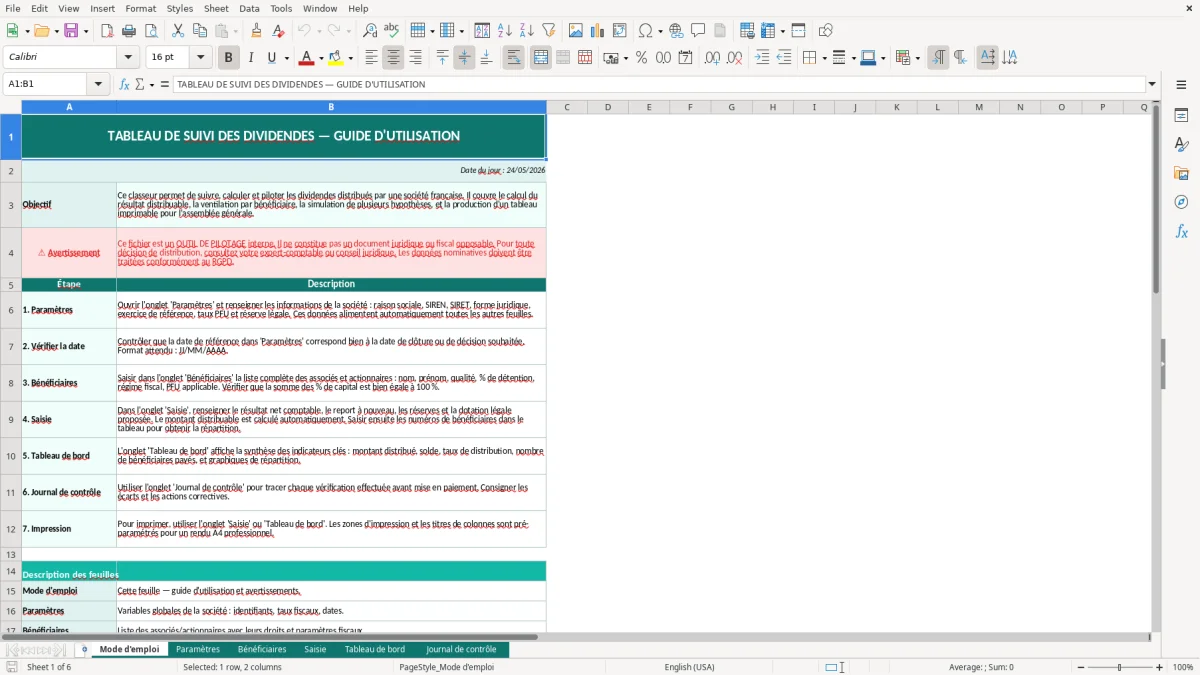Sort descending Z to A

pyautogui.click(x=526, y=31)
